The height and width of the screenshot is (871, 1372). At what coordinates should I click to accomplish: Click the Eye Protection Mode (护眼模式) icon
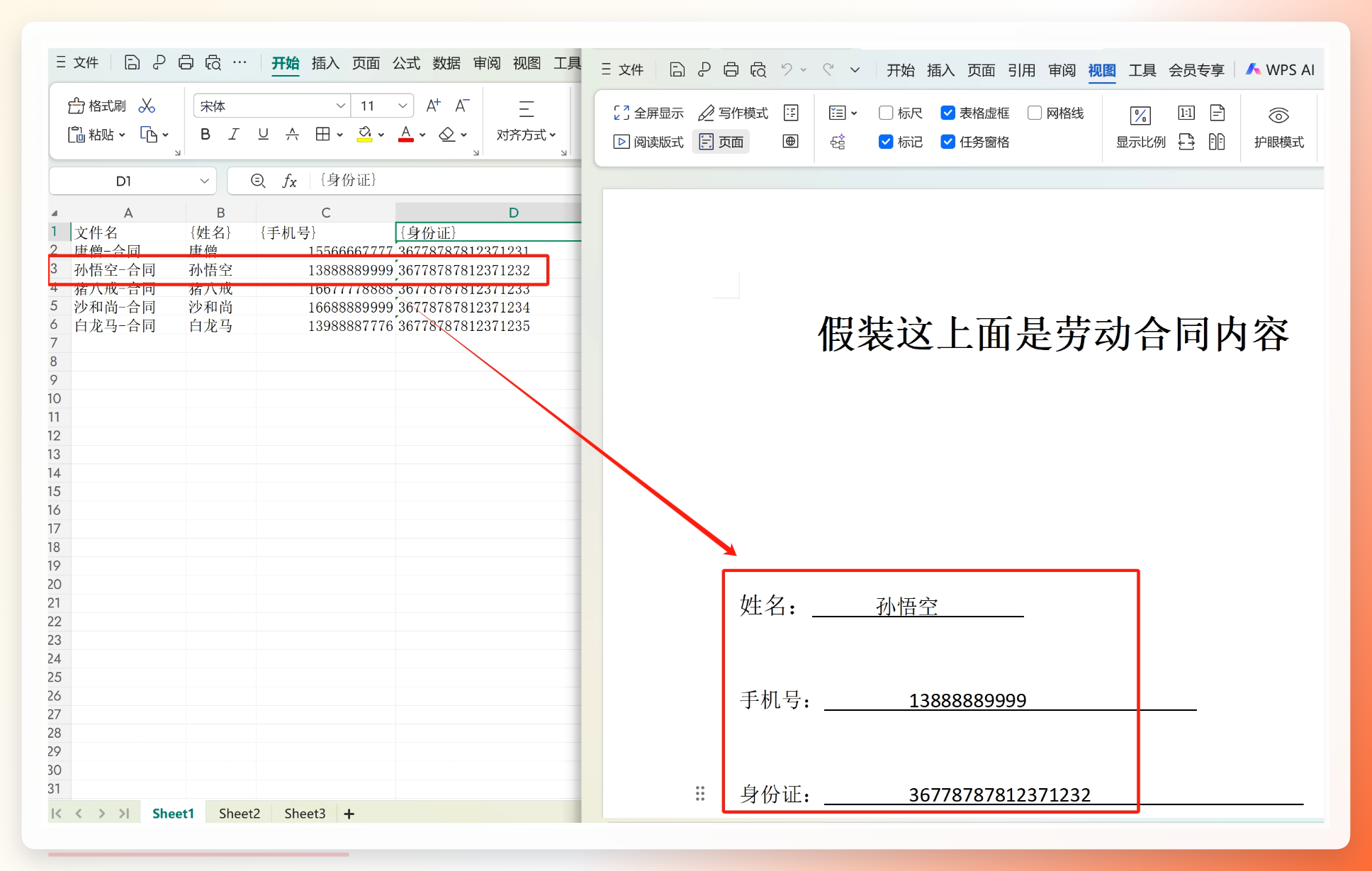pyautogui.click(x=1278, y=115)
